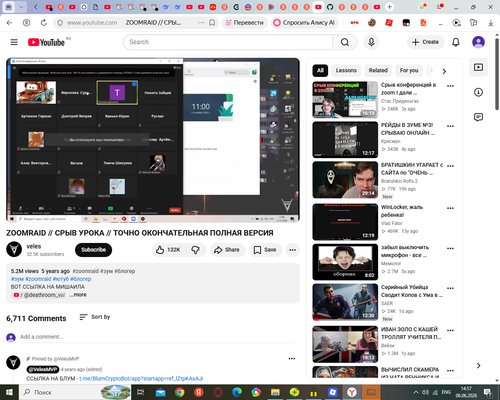Screen dimensions: 500x400
Task: Open options for the pinned comment
Action: pyautogui.click(x=292, y=359)
